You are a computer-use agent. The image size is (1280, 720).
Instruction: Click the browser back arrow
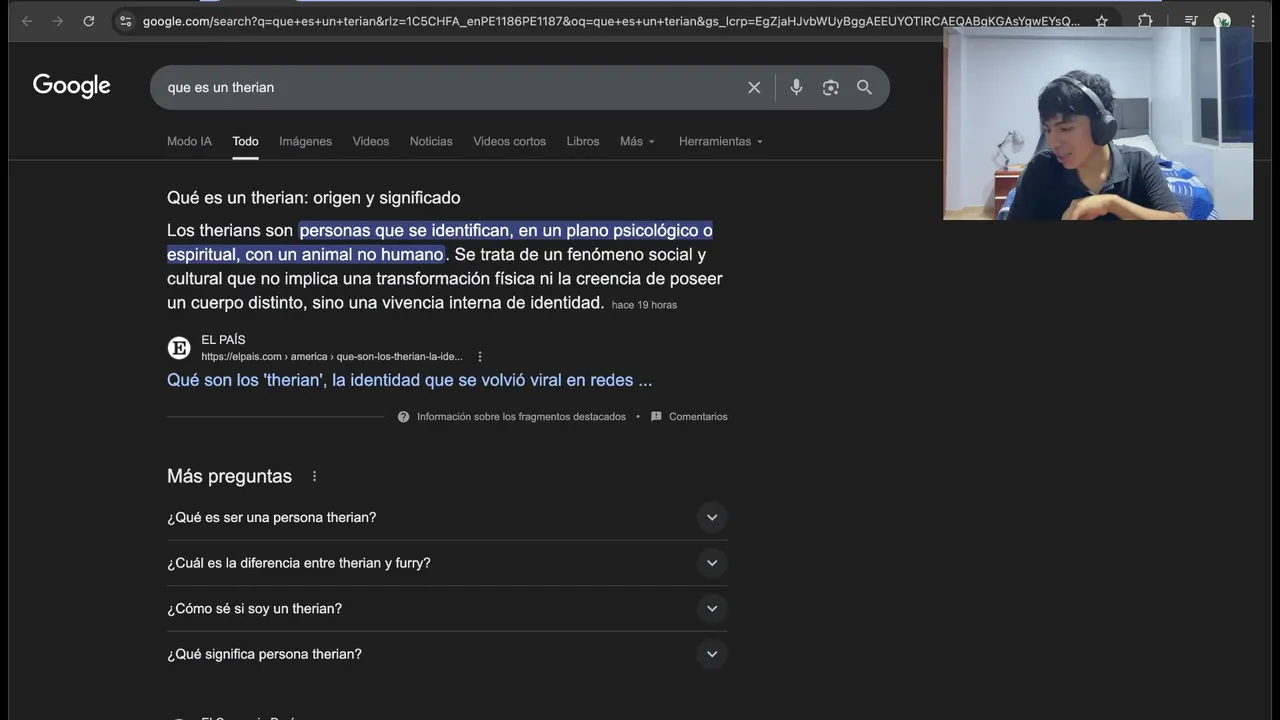click(27, 21)
